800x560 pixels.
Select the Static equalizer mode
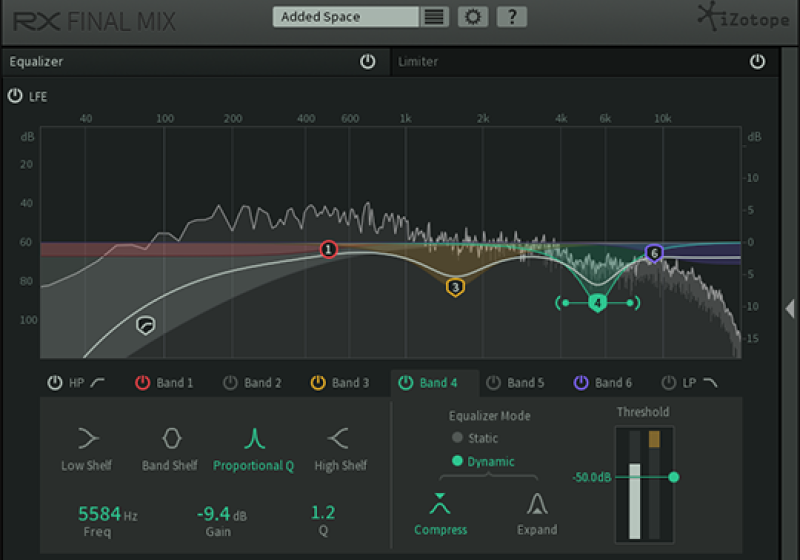pyautogui.click(x=458, y=438)
